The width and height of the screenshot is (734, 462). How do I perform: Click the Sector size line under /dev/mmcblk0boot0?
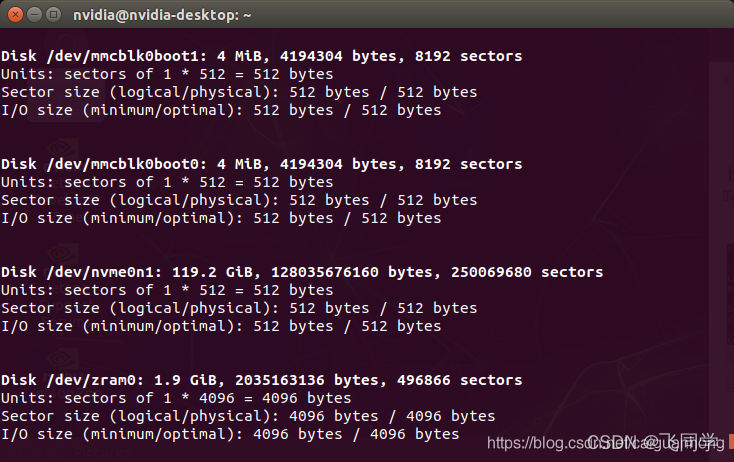(x=239, y=200)
